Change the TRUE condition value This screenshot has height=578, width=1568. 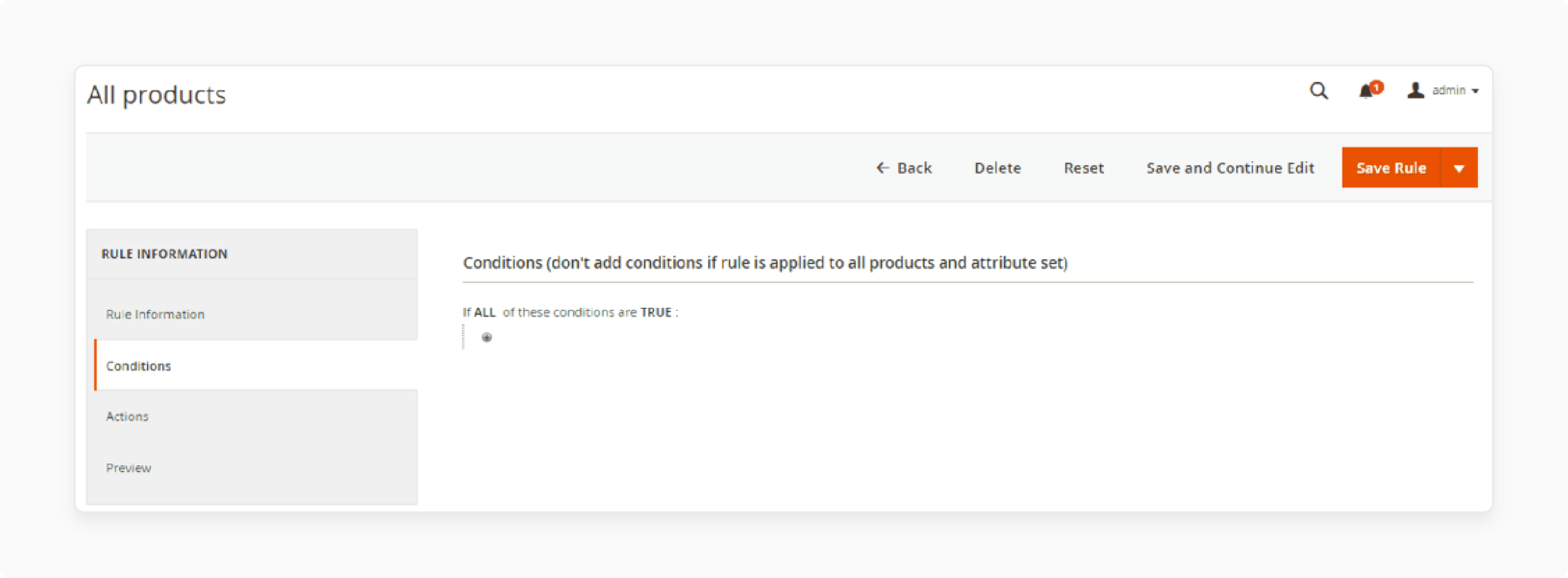coord(655,313)
